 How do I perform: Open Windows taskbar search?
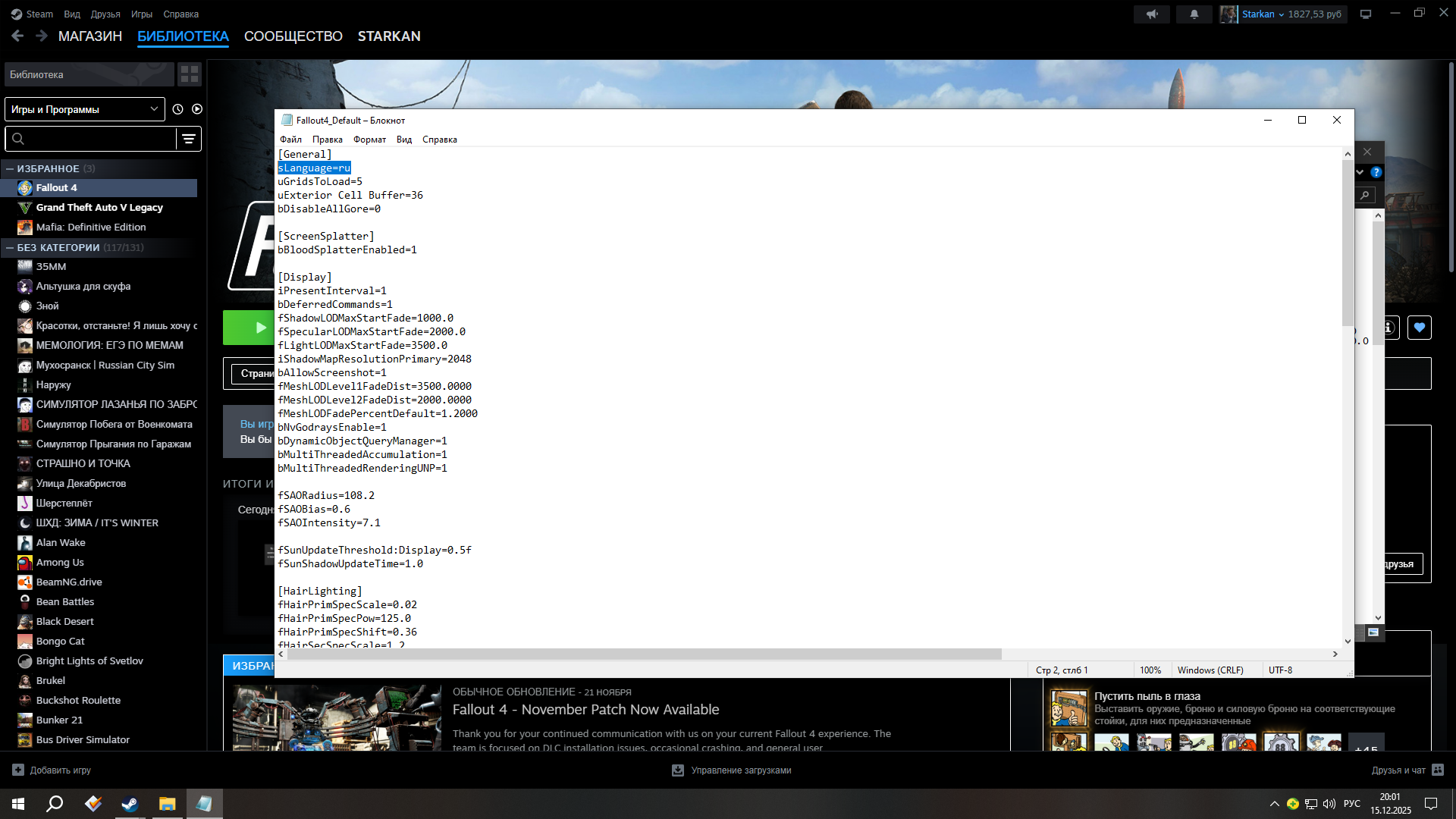click(55, 804)
